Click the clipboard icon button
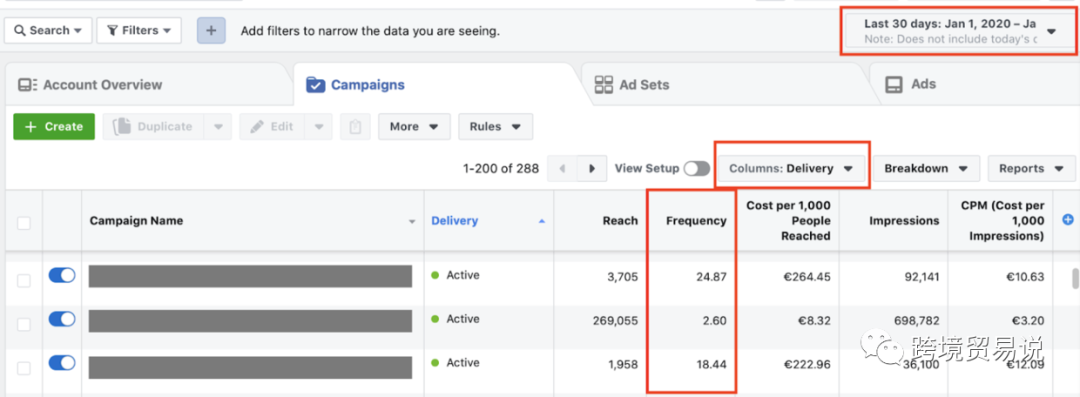This screenshot has width=1080, height=397. (x=355, y=127)
